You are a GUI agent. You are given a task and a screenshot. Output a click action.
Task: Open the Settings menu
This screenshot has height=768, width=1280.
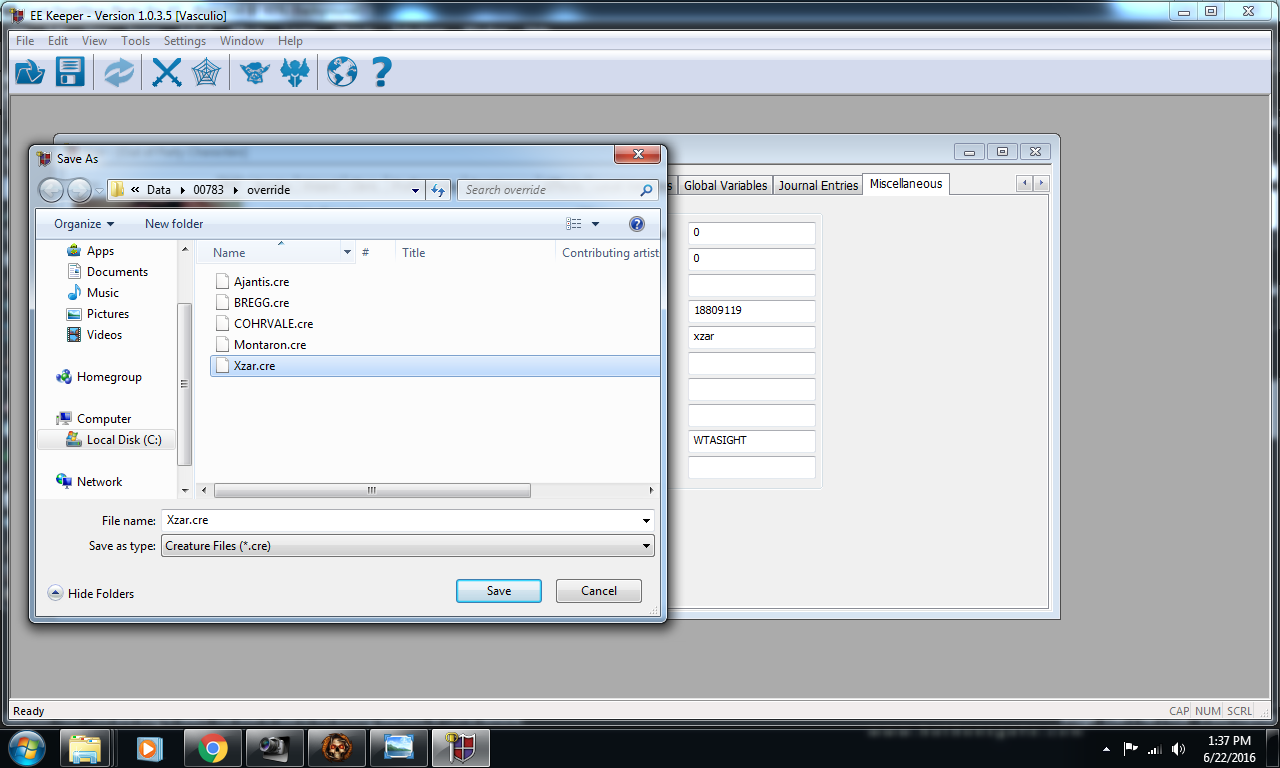click(x=184, y=41)
